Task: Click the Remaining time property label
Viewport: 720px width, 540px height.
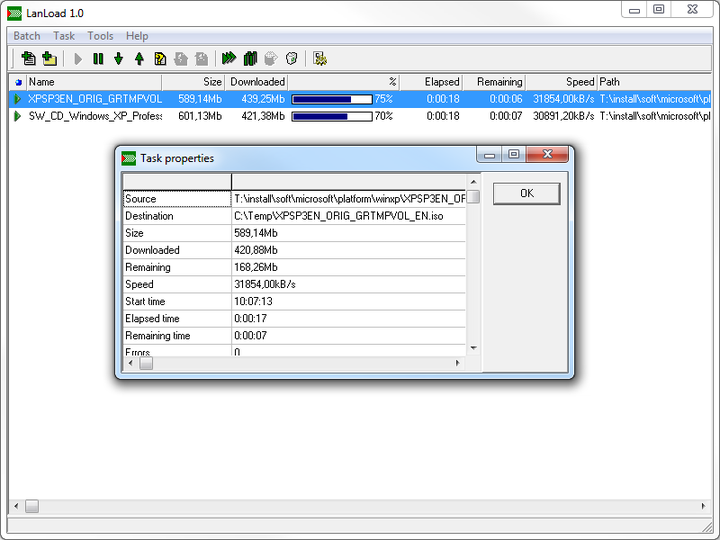Action: coord(158,336)
